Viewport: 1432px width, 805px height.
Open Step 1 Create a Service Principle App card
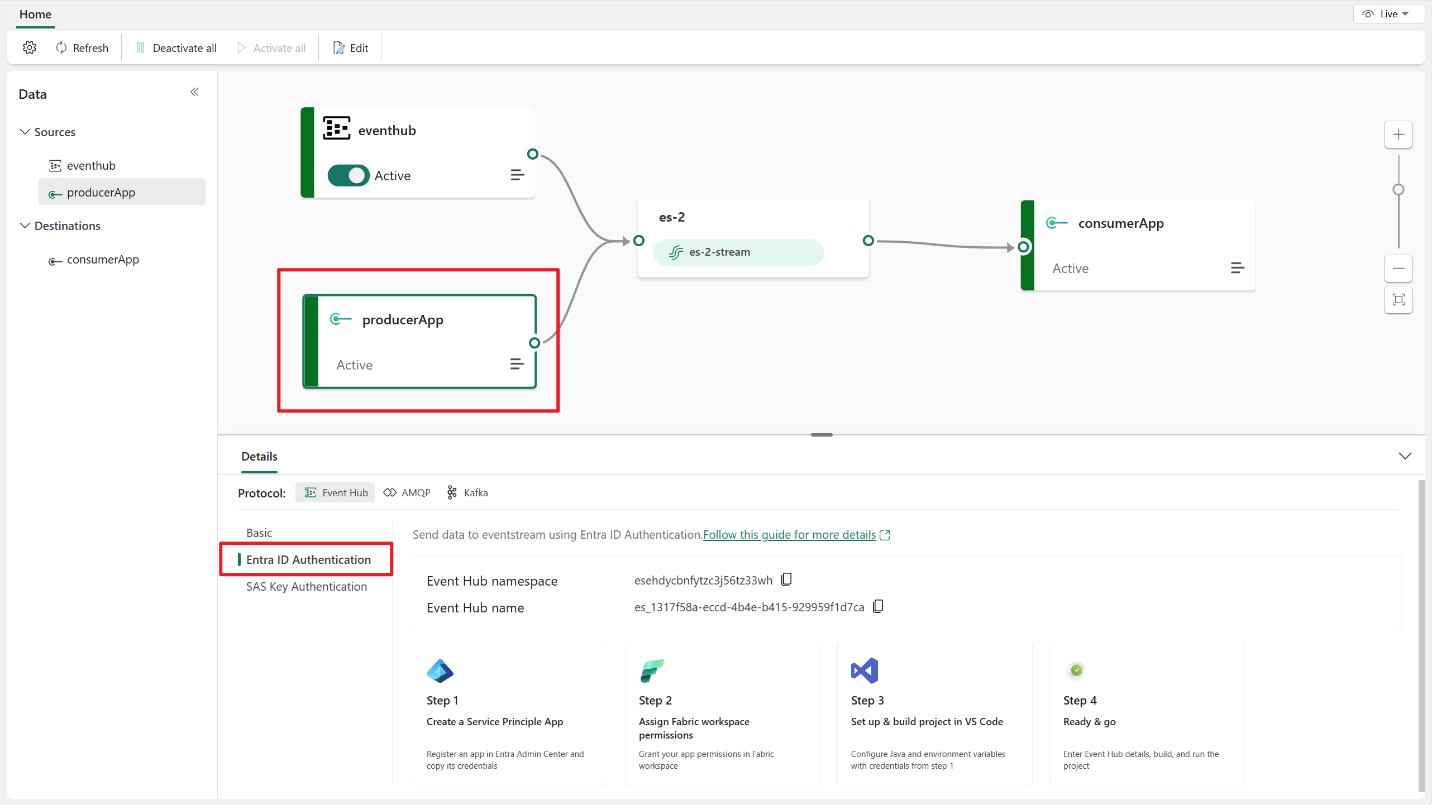click(x=510, y=714)
